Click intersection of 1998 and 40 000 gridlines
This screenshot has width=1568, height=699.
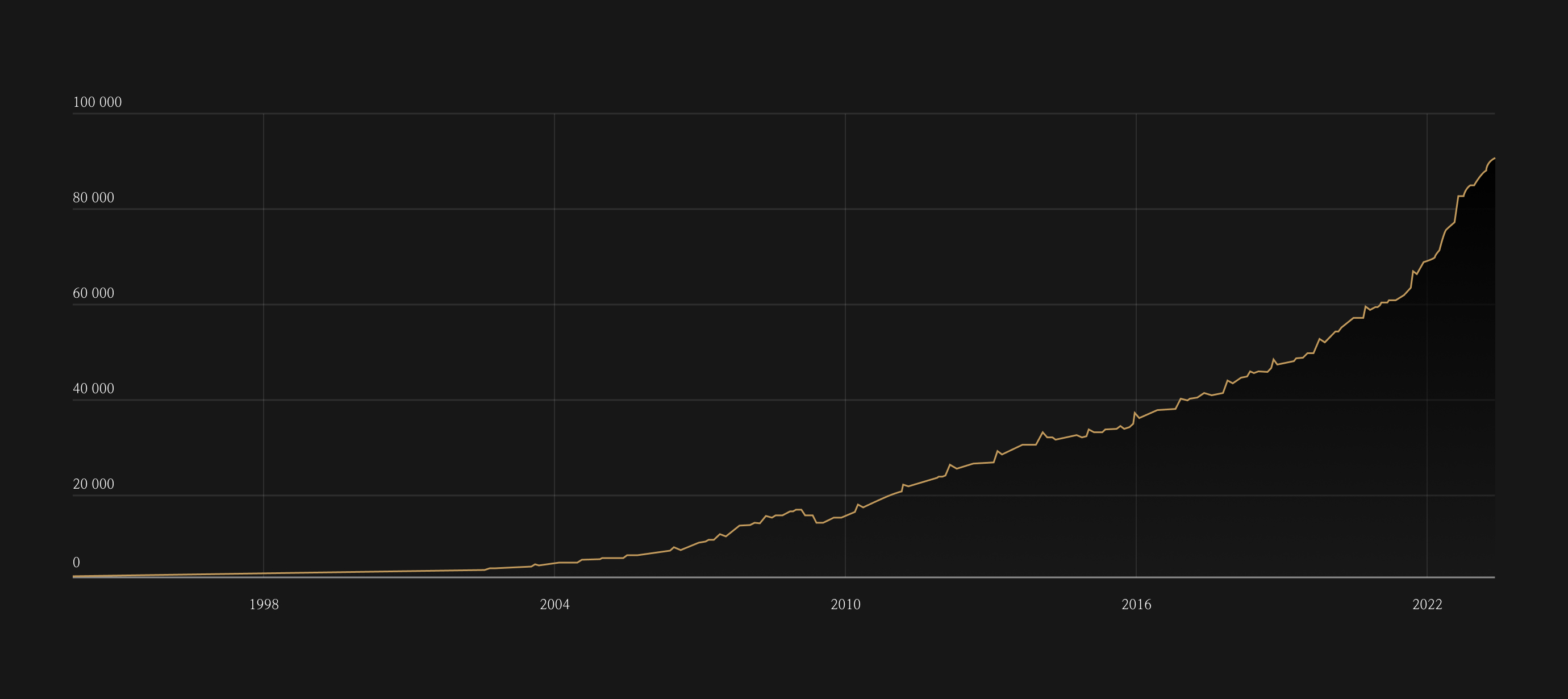(264, 400)
